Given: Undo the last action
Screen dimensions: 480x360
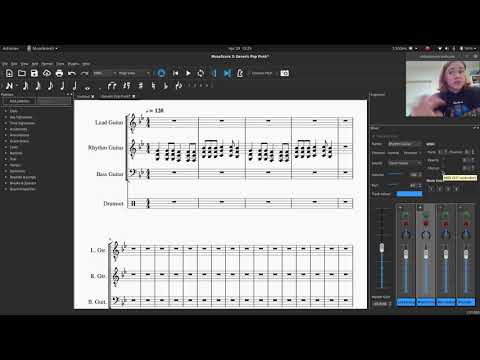Looking at the screenshot, I should [72, 73].
